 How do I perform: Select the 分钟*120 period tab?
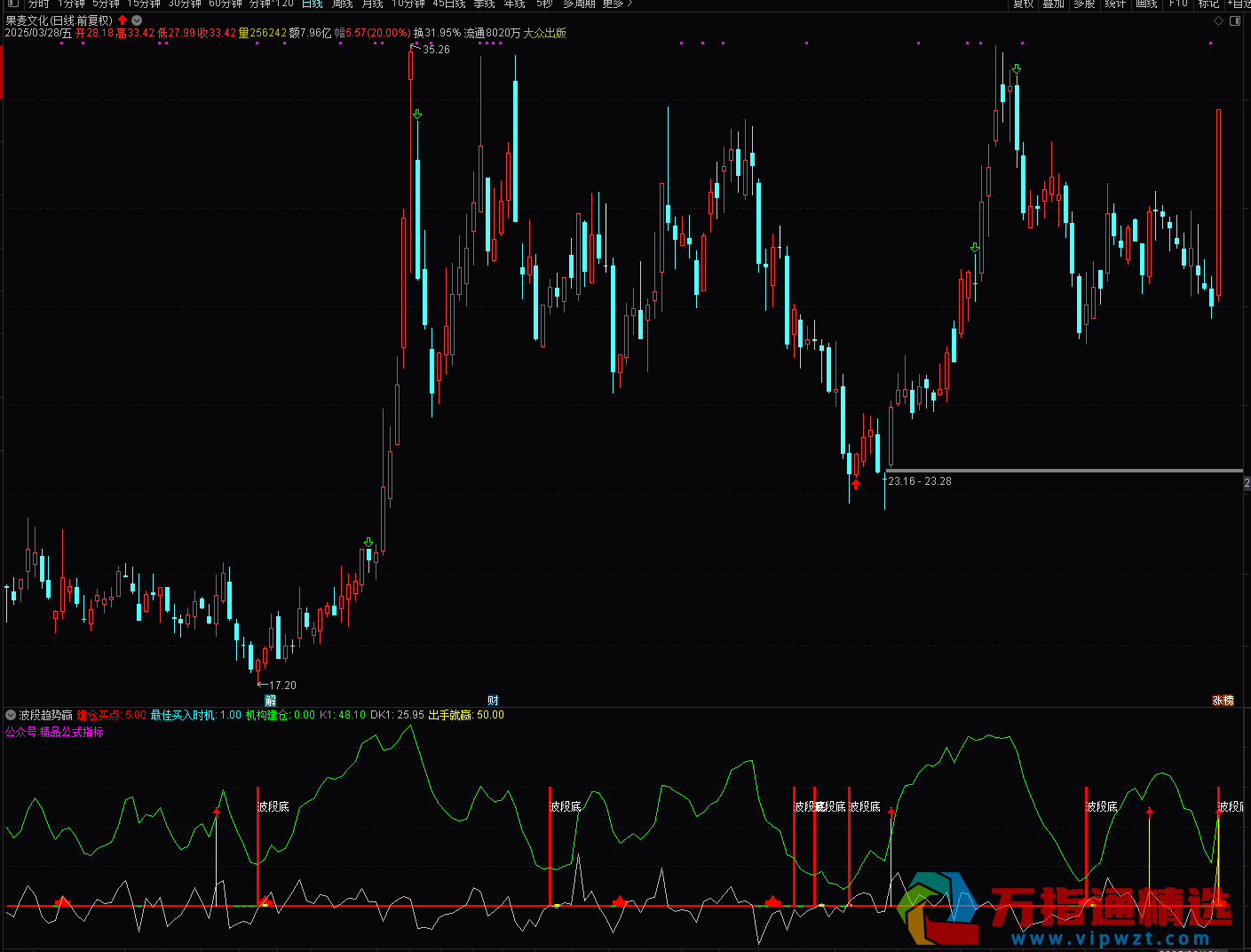pyautogui.click(x=271, y=4)
